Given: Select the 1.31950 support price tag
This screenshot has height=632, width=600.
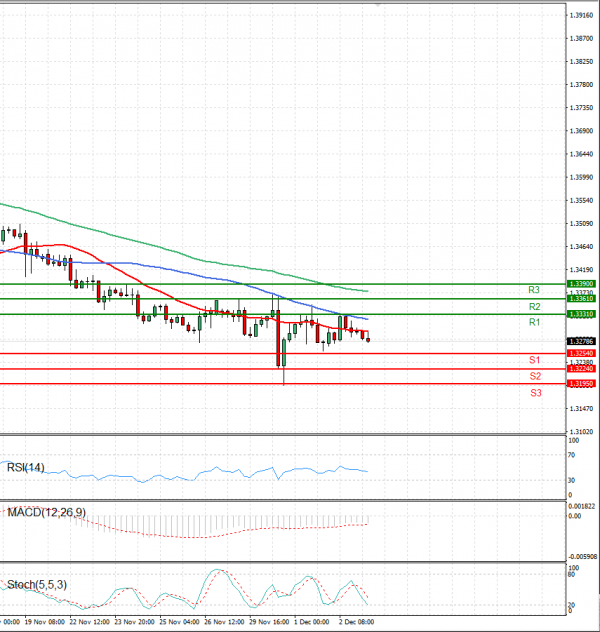Looking at the screenshot, I should point(581,384).
